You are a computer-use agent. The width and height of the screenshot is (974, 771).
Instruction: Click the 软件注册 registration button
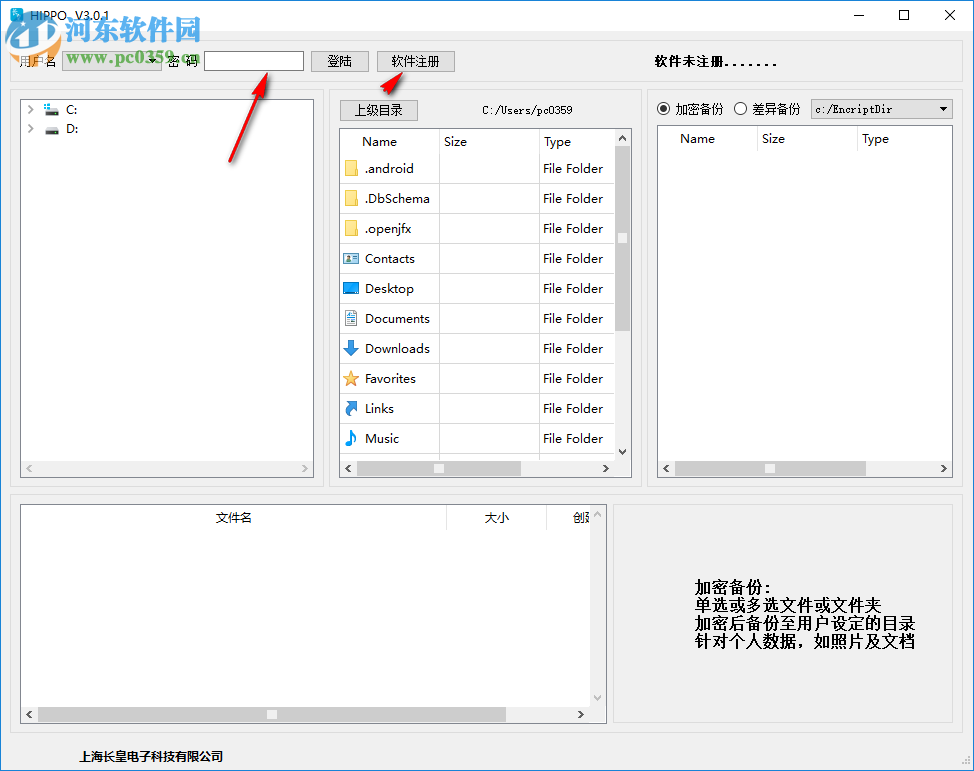414,61
